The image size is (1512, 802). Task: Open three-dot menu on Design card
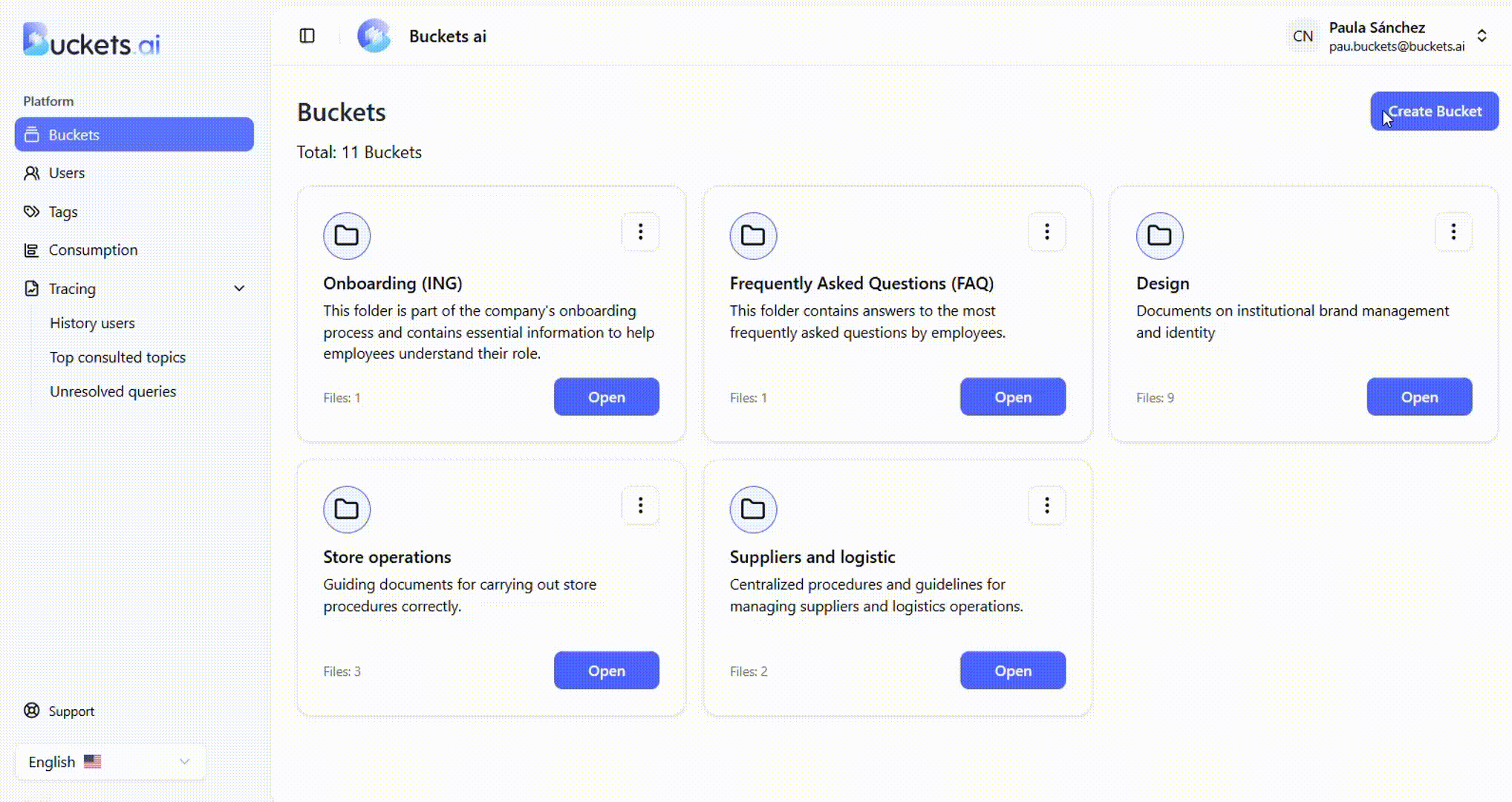tap(1453, 232)
